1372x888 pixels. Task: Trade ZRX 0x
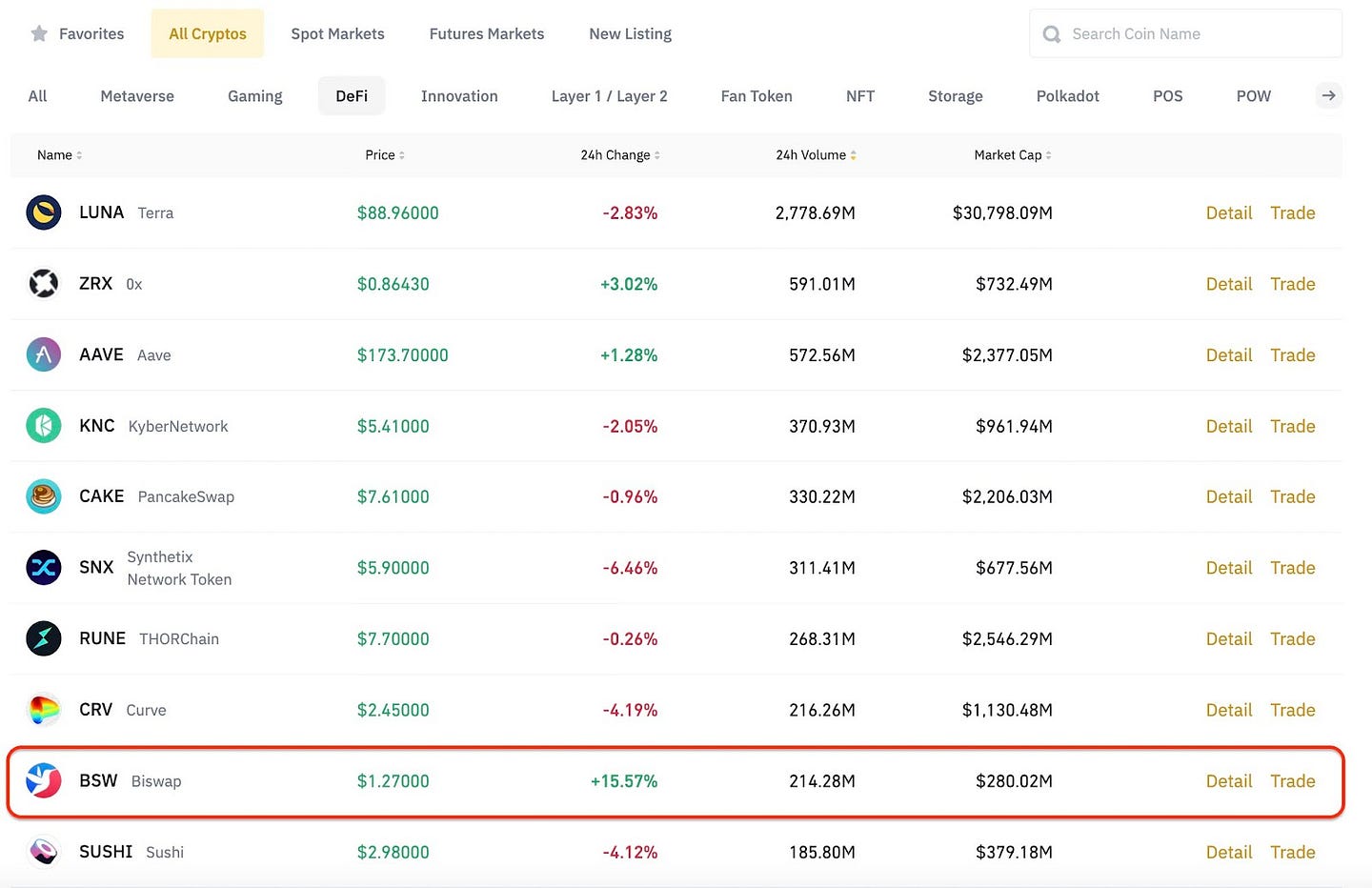1293,284
